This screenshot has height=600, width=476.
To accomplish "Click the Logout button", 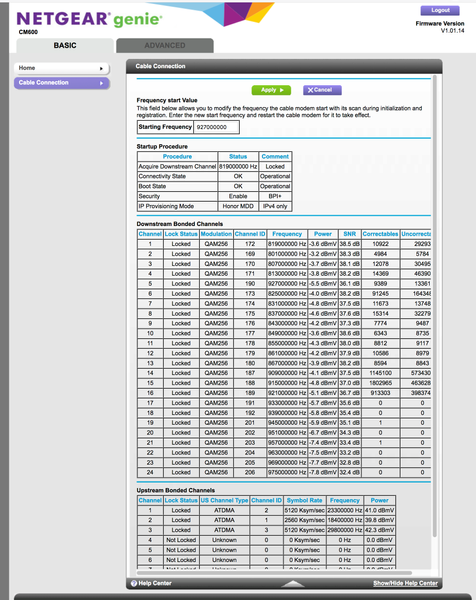I will [x=440, y=10].
